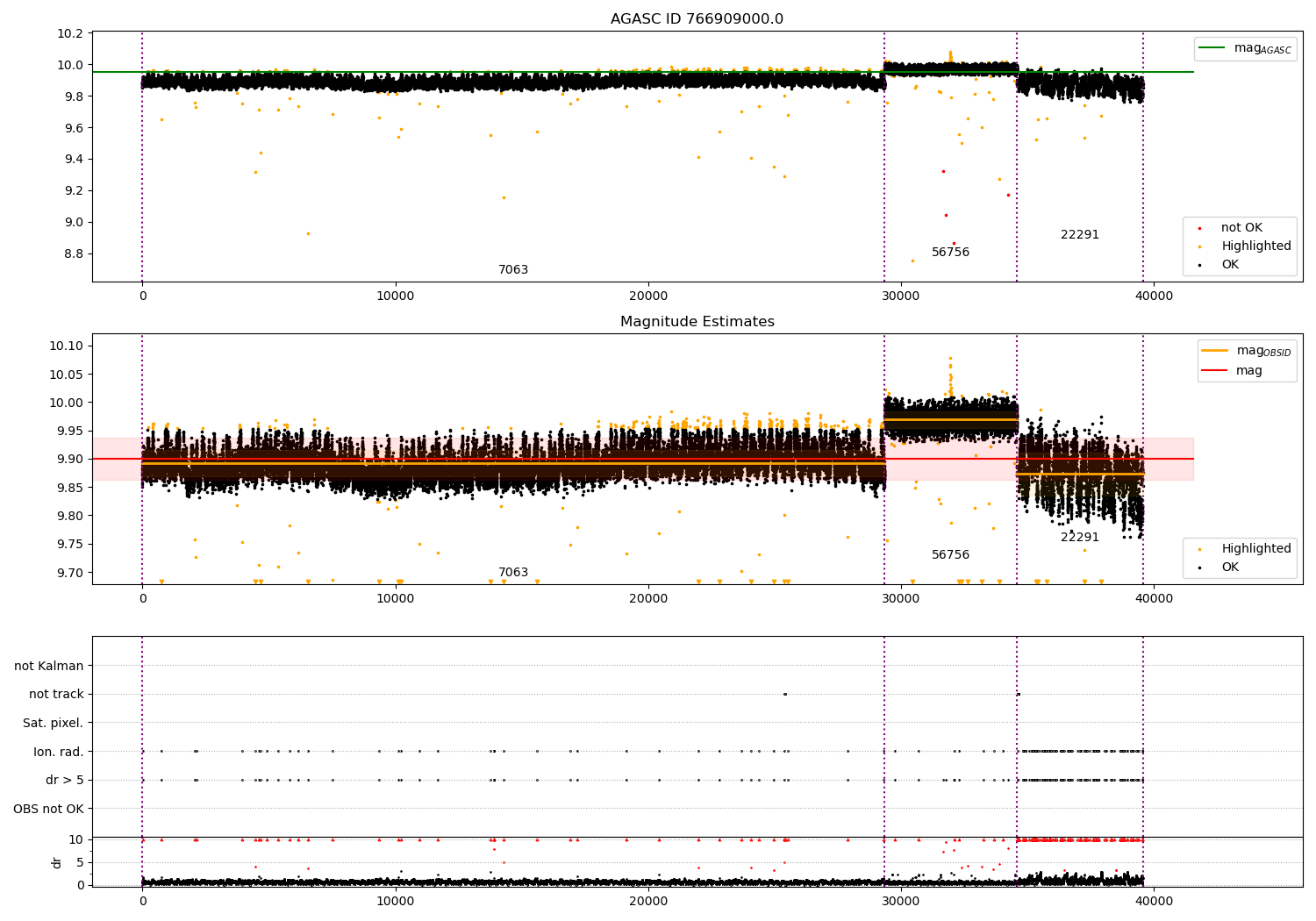Click the title 'AGASC ID 766909000.0'
This screenshot has height=921, width=1316.
click(697, 19)
